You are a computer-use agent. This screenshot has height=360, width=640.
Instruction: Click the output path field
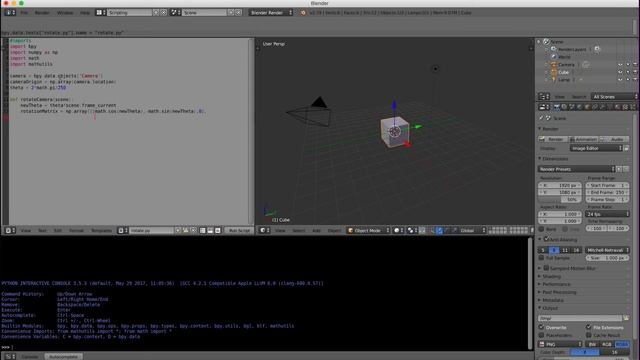click(x=580, y=318)
